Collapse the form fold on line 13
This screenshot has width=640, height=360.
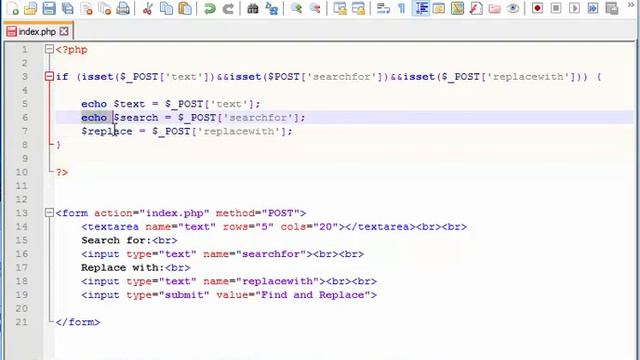49,213
